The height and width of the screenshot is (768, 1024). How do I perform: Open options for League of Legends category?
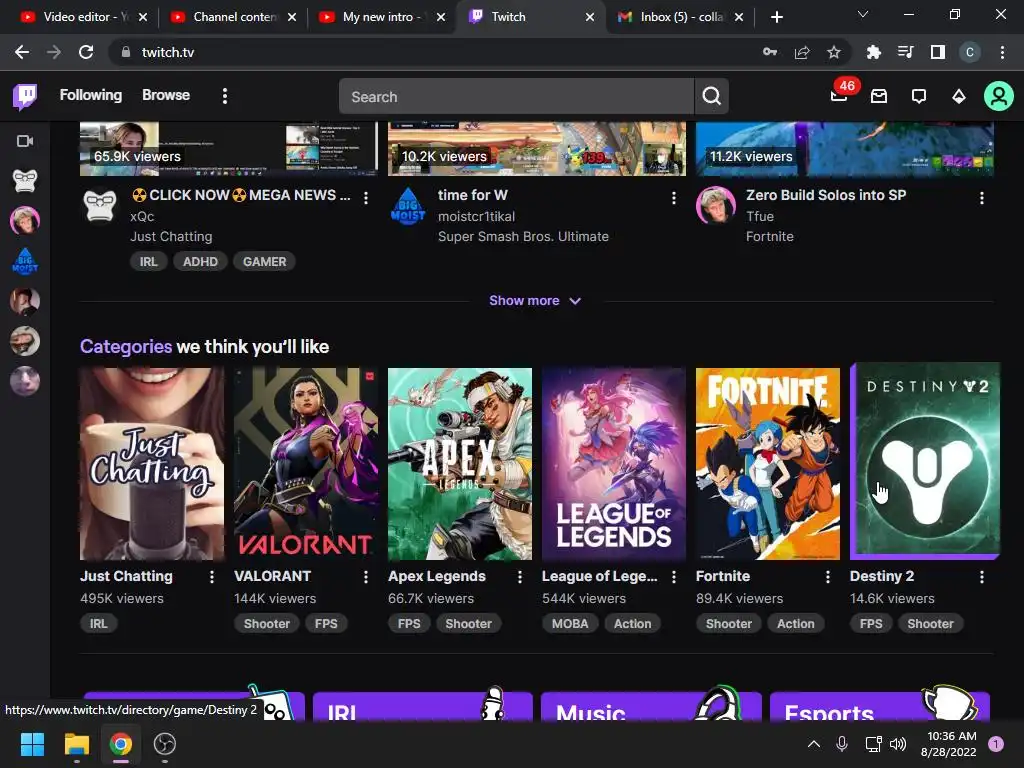674,577
